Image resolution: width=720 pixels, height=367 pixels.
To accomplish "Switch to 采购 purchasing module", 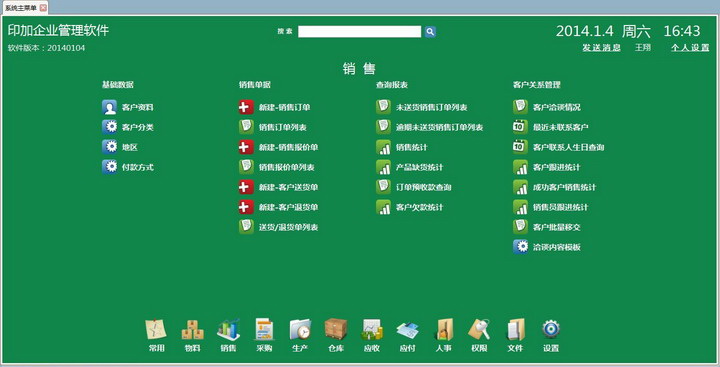I will [264, 335].
